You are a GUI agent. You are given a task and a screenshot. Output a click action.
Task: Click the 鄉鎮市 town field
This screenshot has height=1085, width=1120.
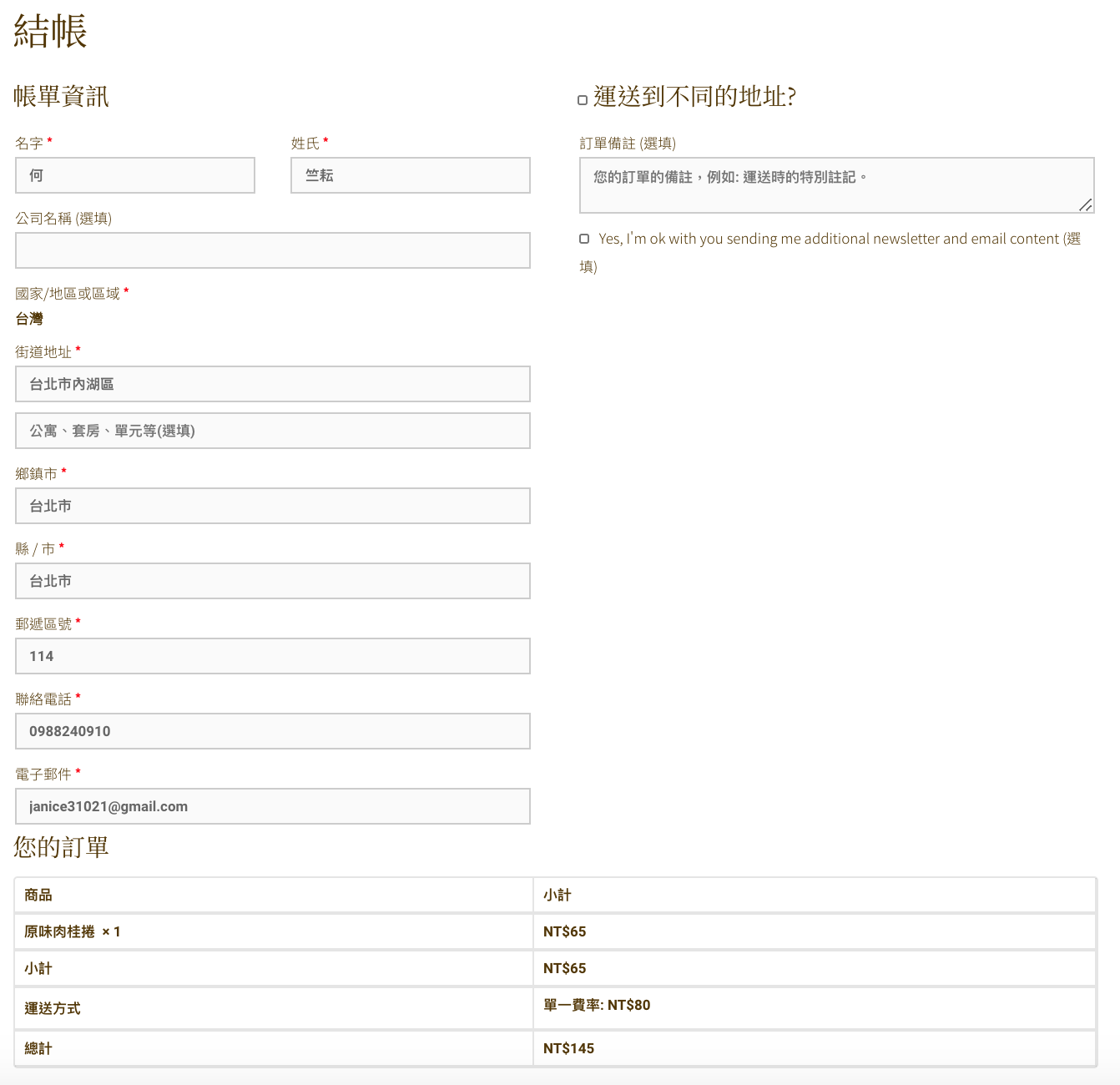click(x=272, y=506)
